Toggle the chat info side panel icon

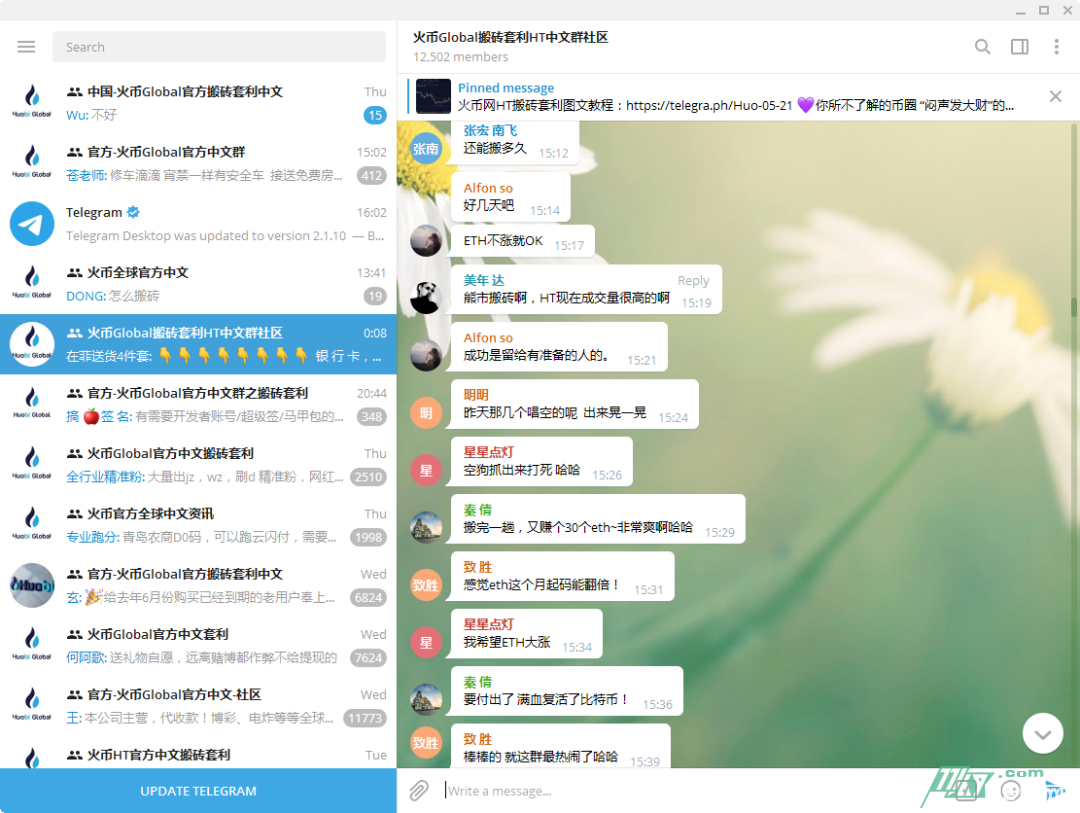tap(1019, 46)
